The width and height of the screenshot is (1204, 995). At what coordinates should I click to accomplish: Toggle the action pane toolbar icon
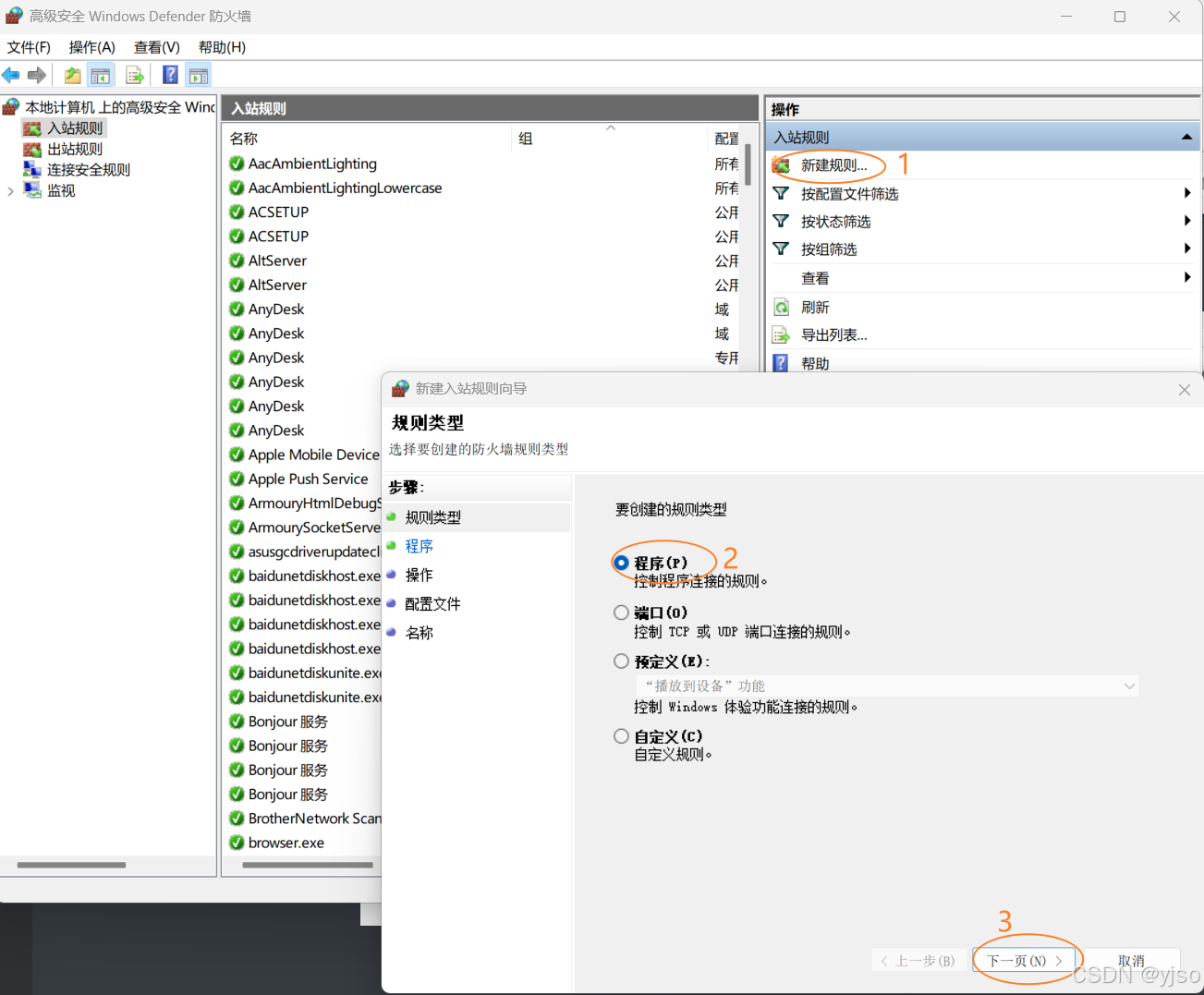pos(199,76)
